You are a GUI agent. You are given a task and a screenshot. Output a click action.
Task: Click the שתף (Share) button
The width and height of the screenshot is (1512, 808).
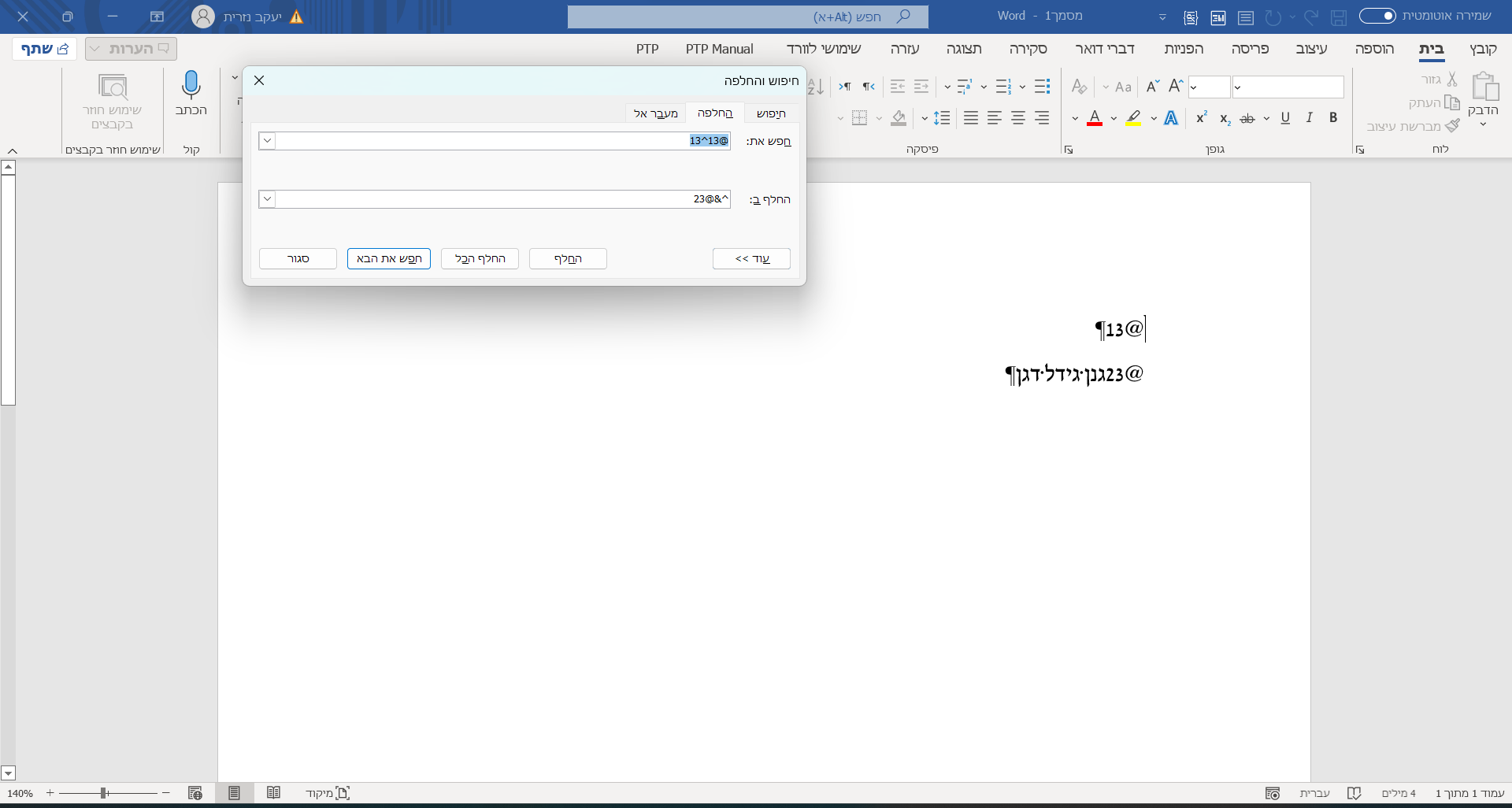tap(45, 49)
